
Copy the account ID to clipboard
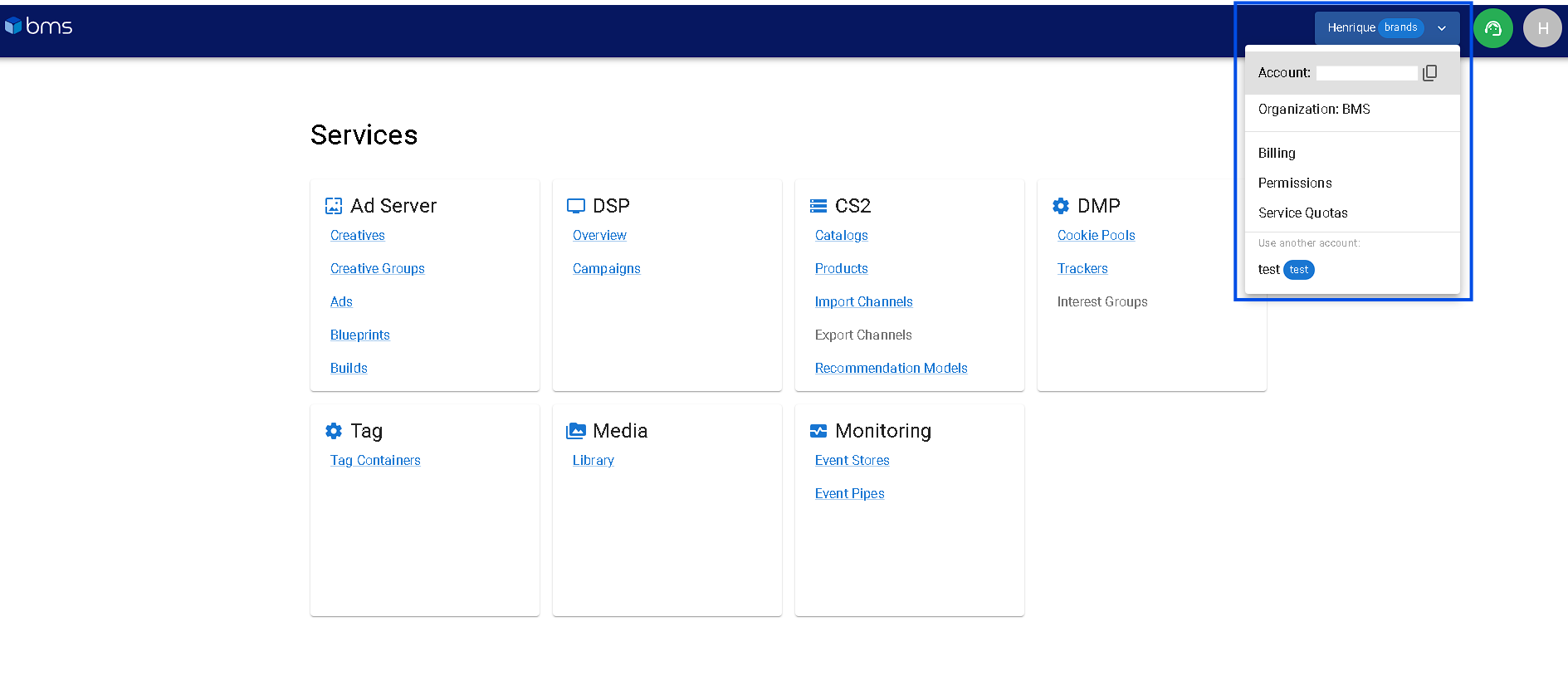point(1429,73)
